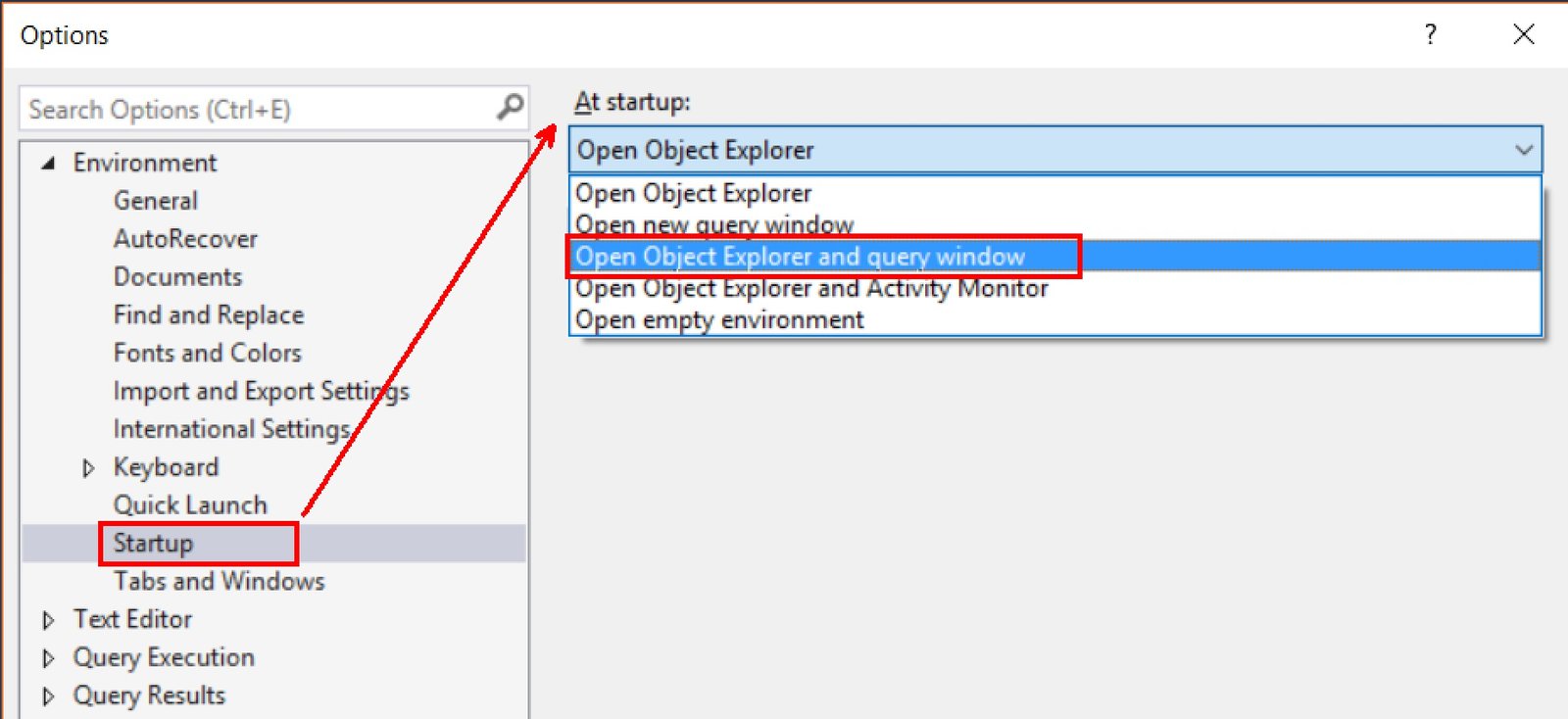
Task: Pick Open Object Explorer and query window
Action: coord(1055,257)
